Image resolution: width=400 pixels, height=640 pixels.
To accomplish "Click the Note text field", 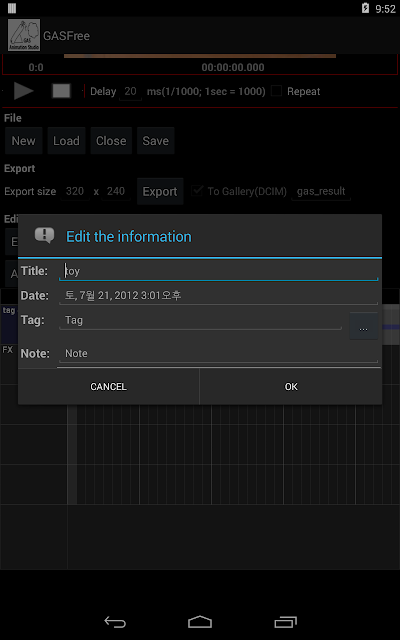I will 219,353.
